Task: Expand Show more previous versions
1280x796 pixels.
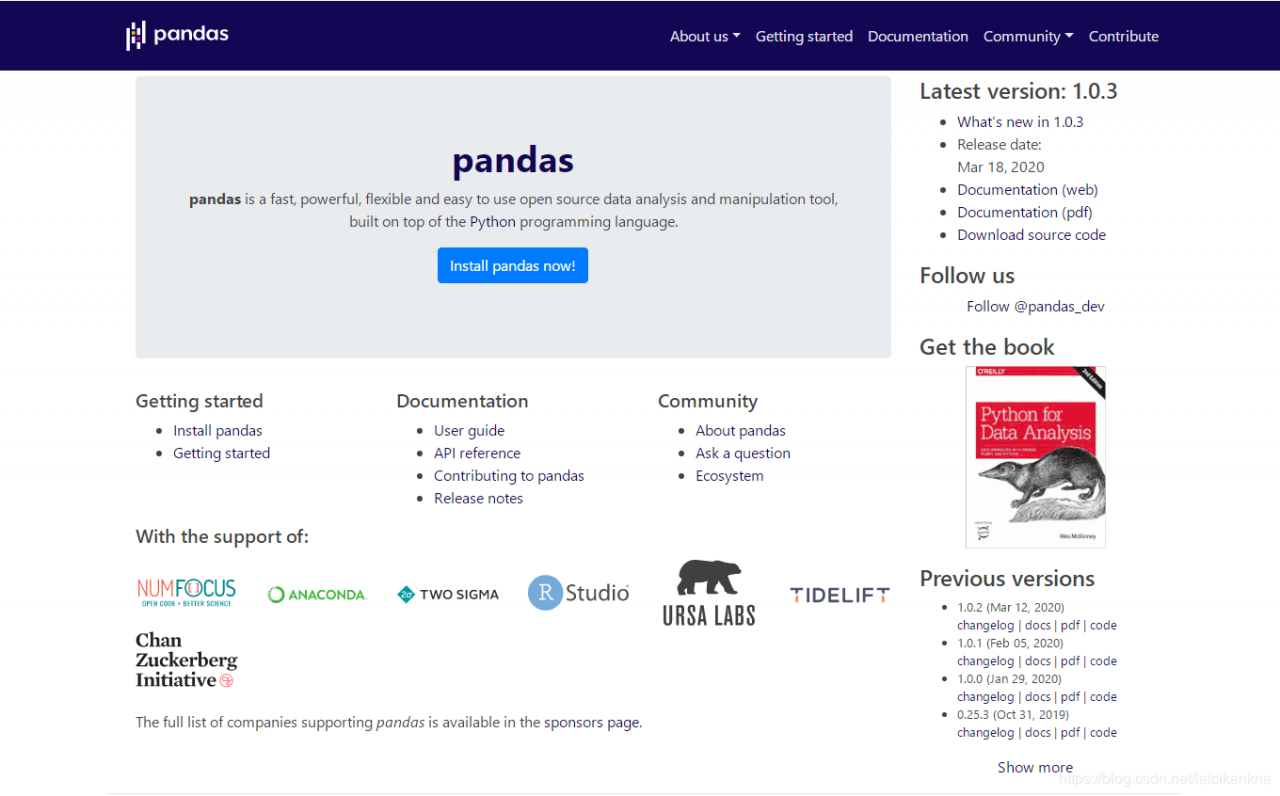Action: pos(1035,767)
